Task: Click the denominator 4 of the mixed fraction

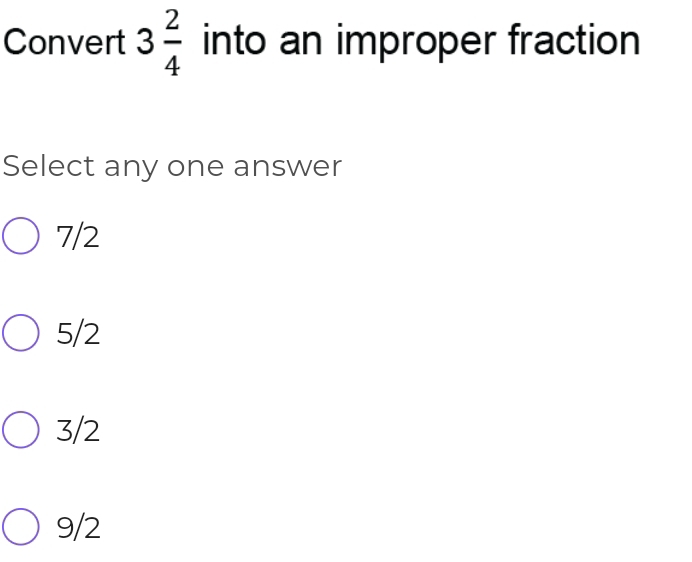Action: point(173,67)
